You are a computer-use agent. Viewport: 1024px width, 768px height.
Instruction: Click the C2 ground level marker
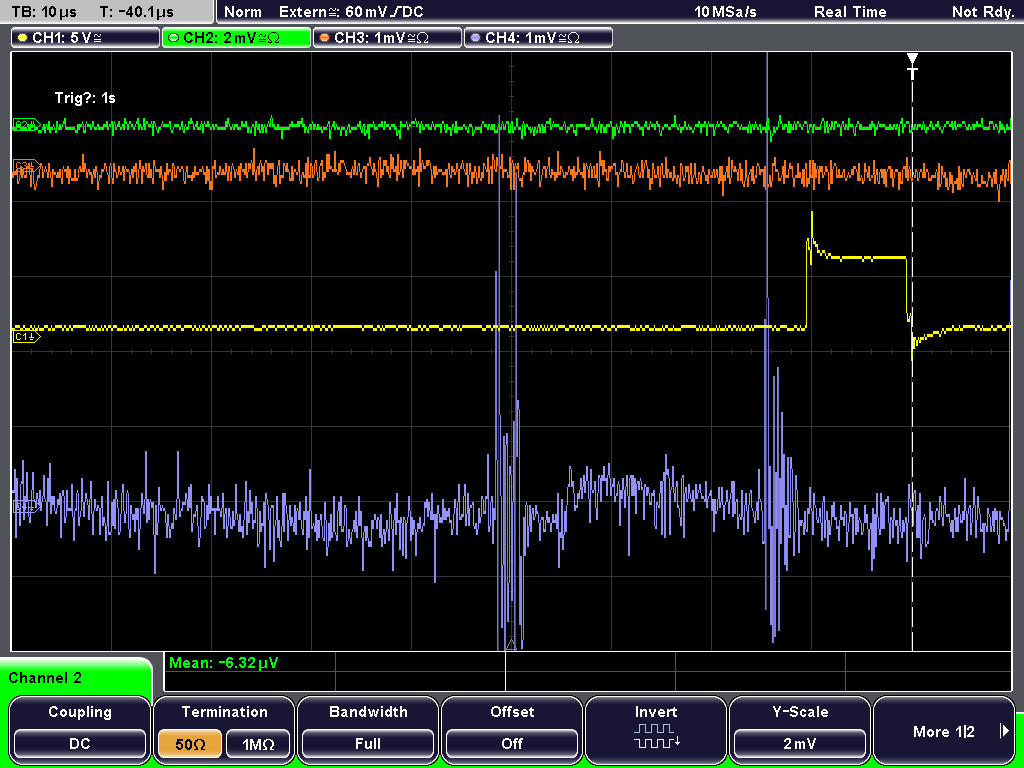(x=27, y=125)
